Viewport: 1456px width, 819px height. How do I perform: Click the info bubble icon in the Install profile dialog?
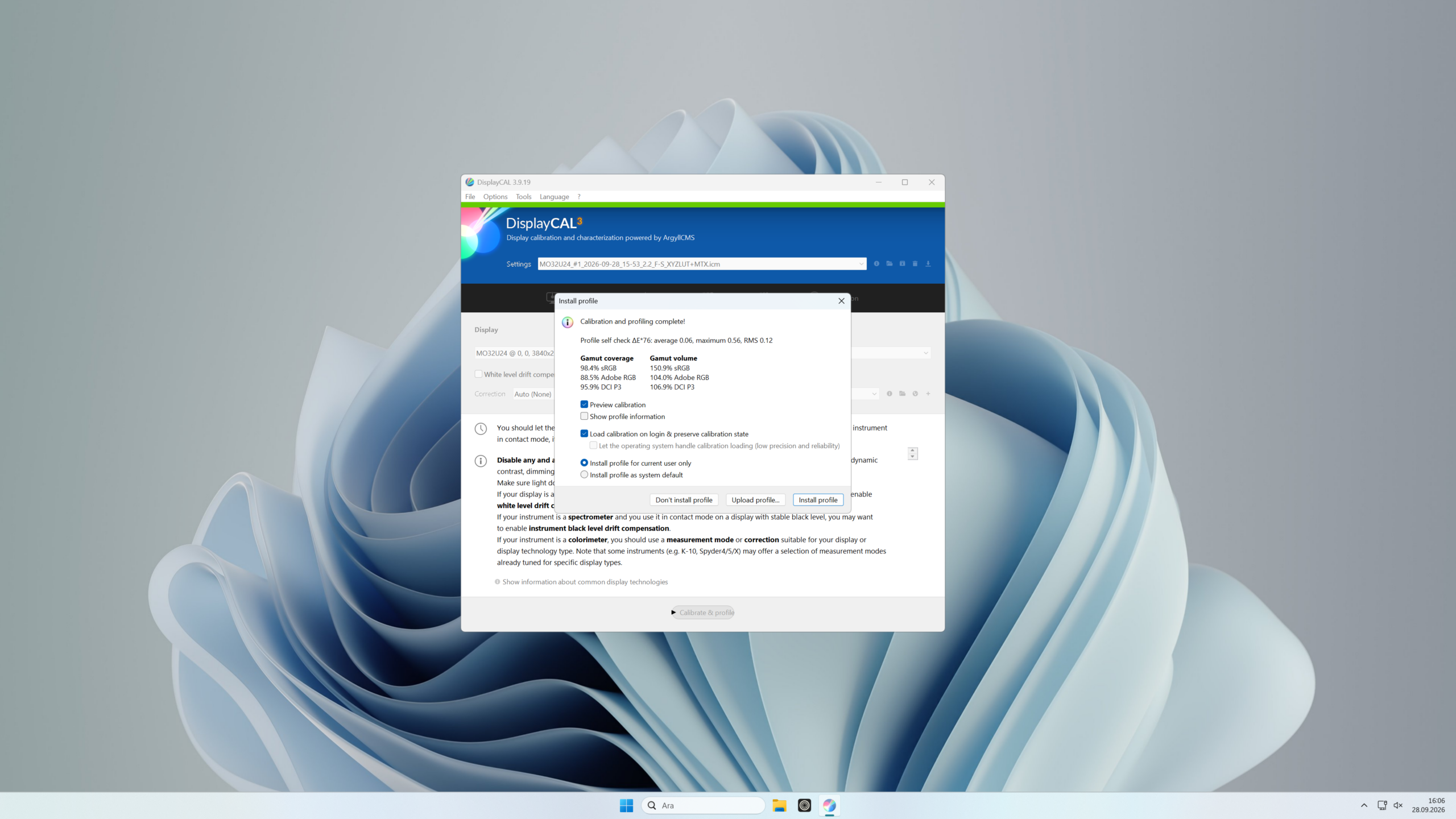(568, 322)
